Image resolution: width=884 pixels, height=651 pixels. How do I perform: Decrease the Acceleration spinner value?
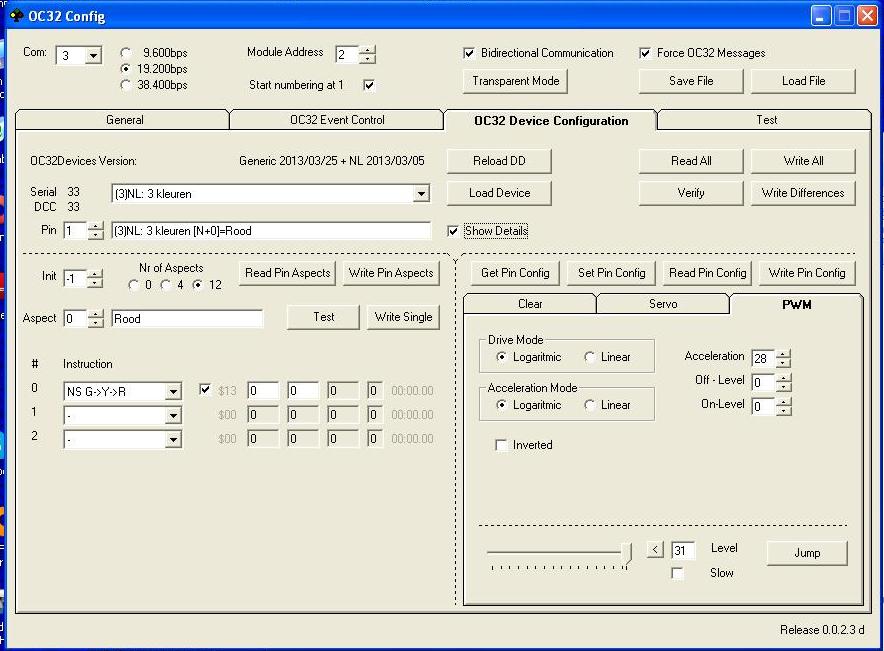(x=783, y=363)
